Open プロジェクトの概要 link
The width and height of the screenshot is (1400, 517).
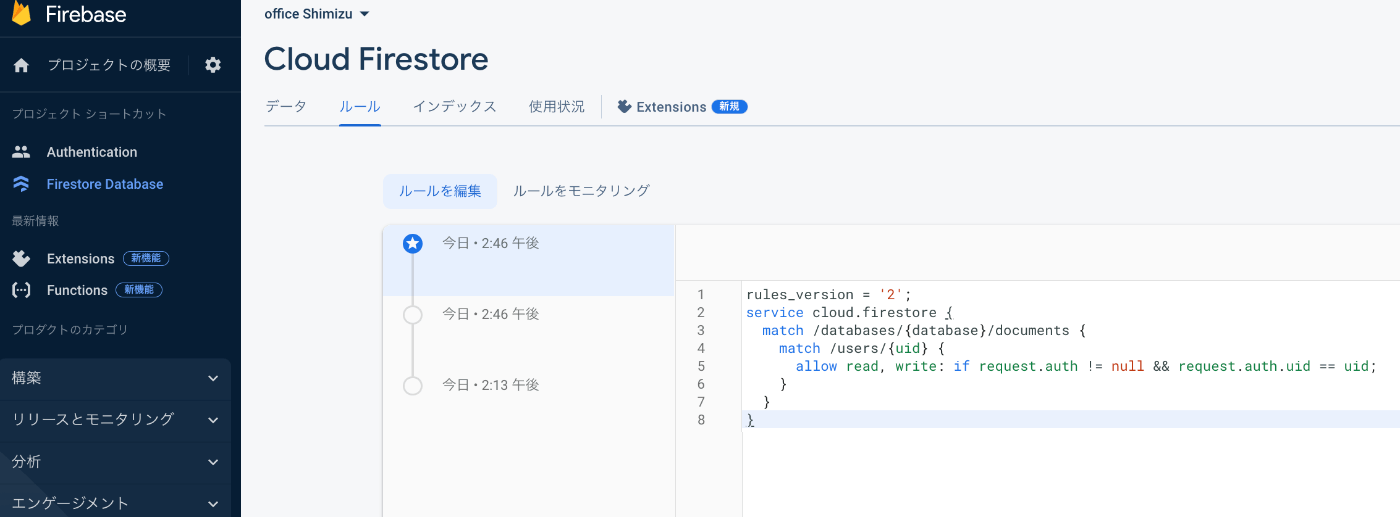coord(109,65)
